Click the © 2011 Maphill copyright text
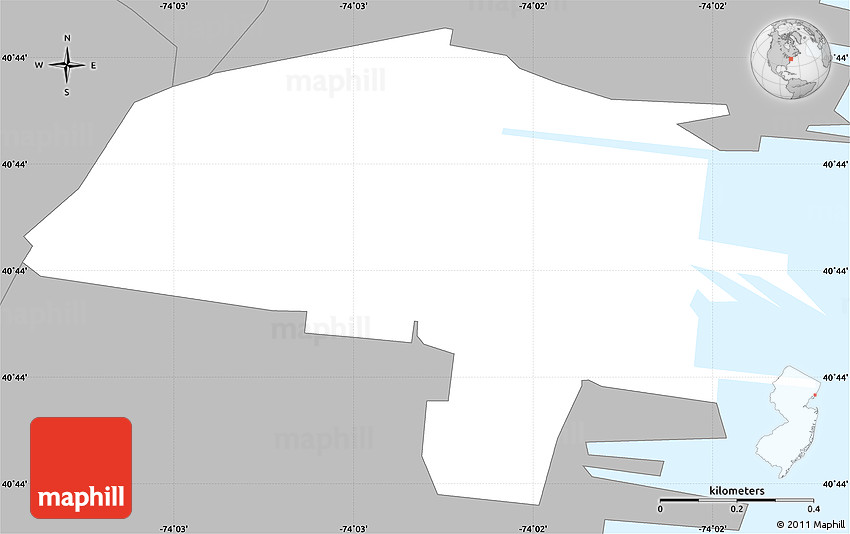The image size is (850, 534). pos(810,524)
